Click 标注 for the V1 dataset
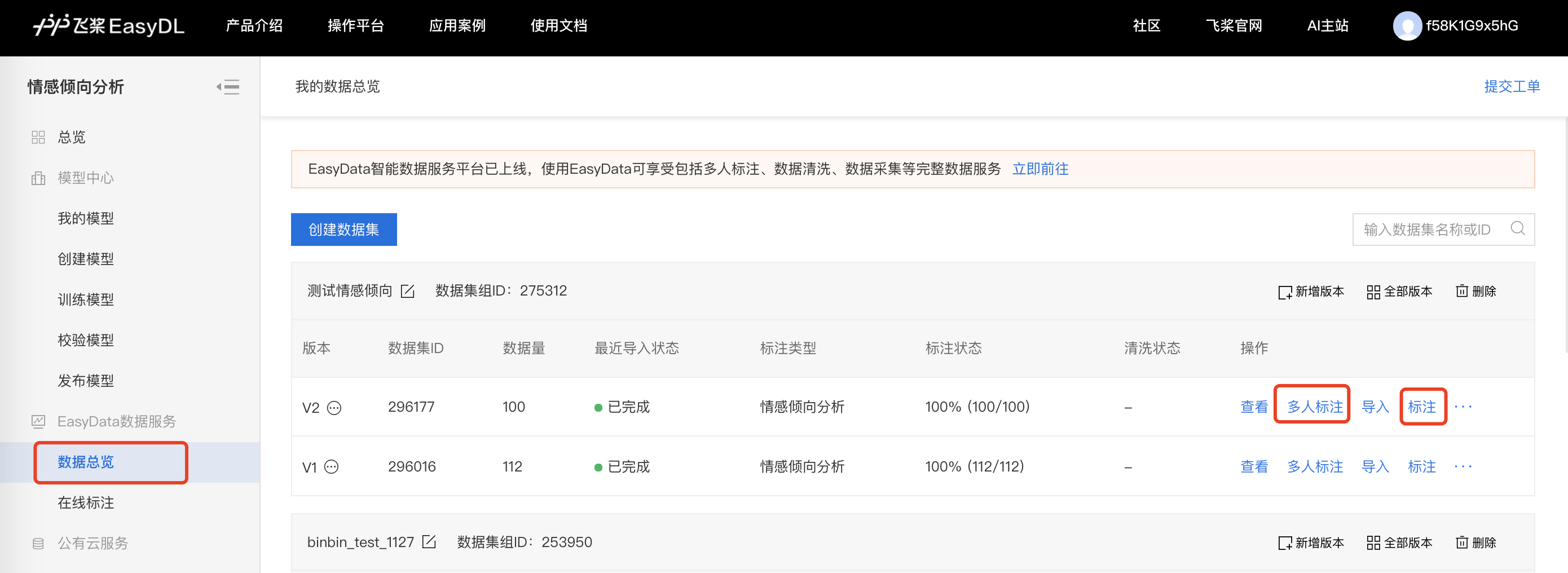 click(1422, 466)
